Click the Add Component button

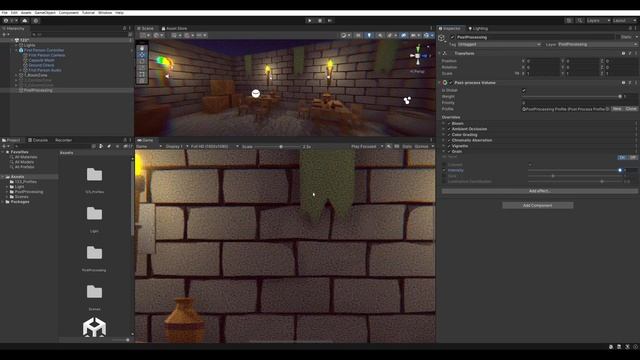pyautogui.click(x=538, y=205)
